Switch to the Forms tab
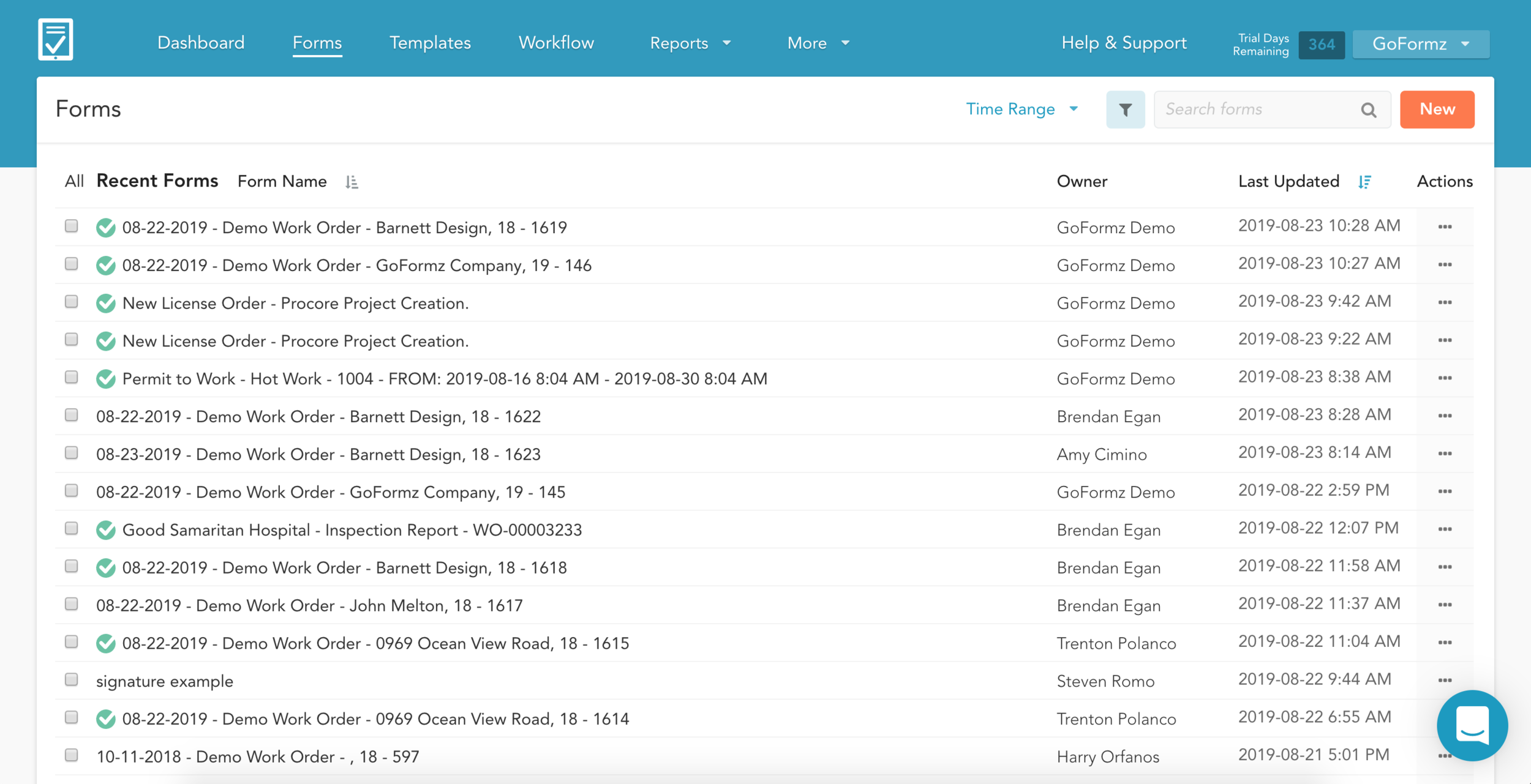This screenshot has width=1531, height=784. (317, 43)
